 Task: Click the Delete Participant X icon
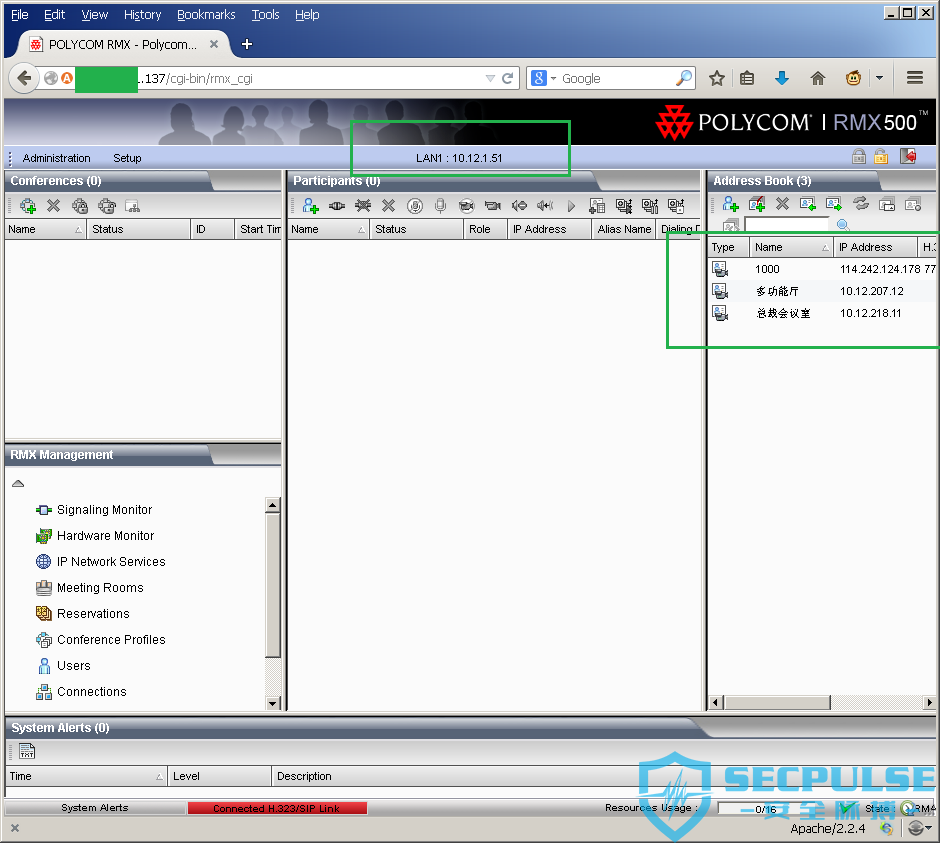pos(388,206)
